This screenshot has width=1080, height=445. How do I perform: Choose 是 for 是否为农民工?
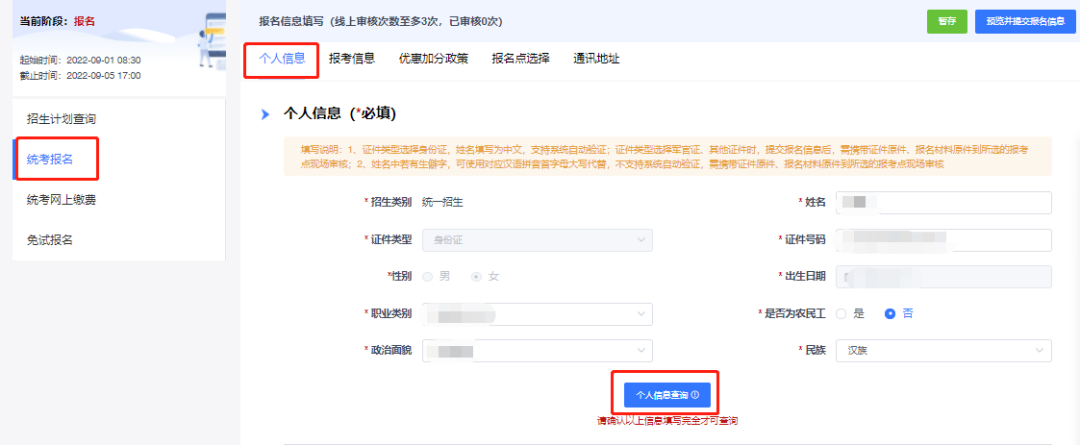click(842, 313)
